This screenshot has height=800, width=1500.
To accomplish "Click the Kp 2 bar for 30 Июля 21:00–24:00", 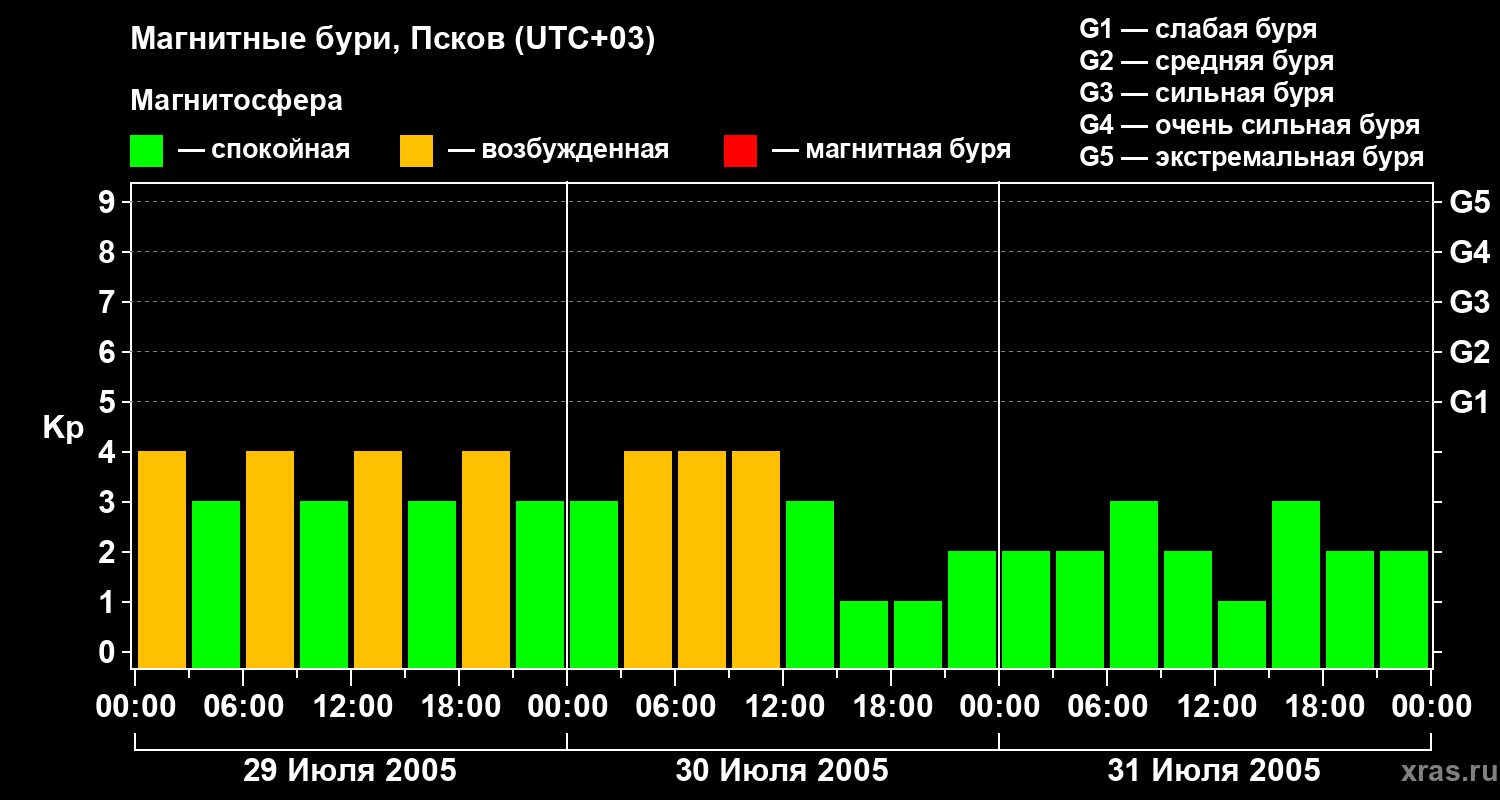I will pos(972,609).
